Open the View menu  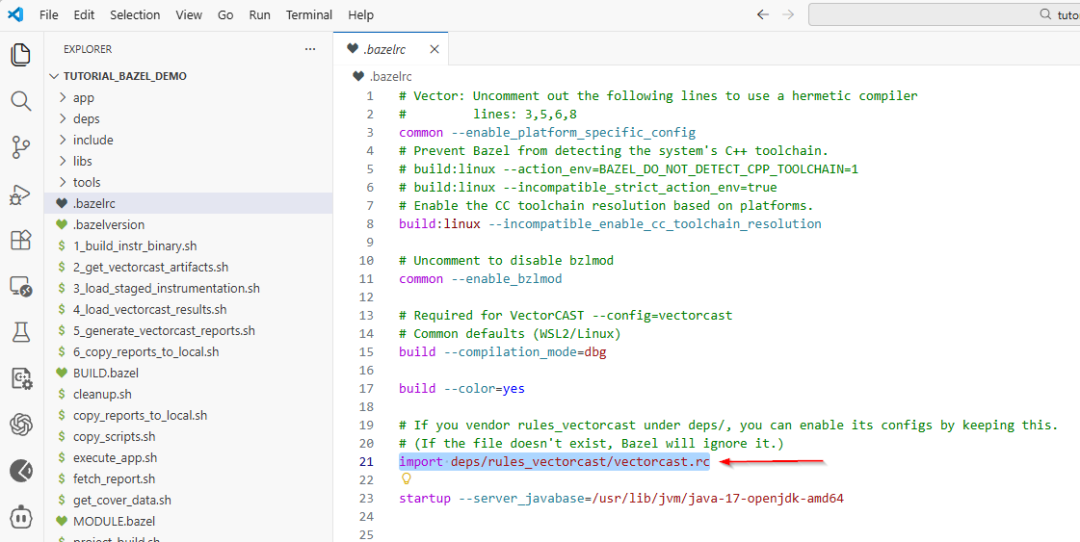click(189, 14)
